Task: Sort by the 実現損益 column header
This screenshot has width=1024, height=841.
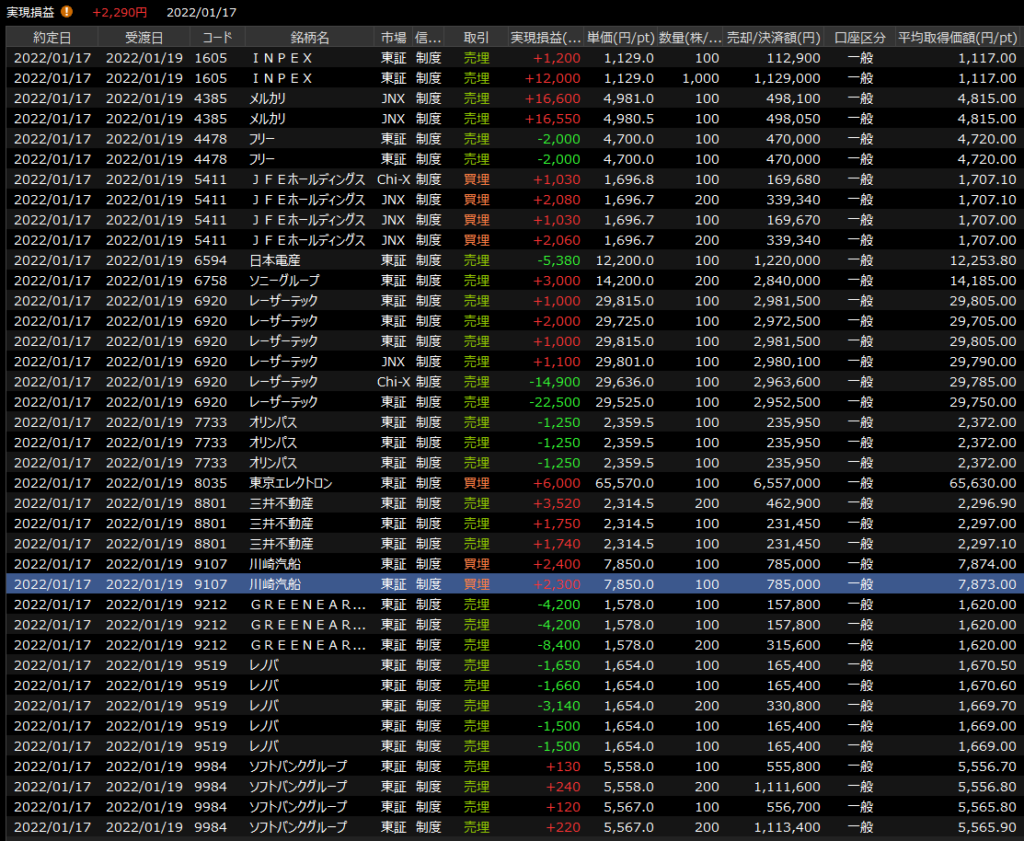Action: point(545,37)
